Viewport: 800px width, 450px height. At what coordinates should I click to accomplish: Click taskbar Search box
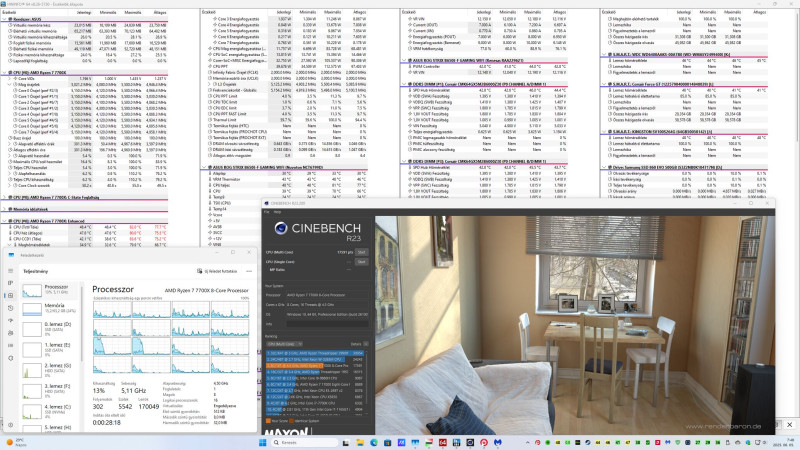(x=305, y=442)
